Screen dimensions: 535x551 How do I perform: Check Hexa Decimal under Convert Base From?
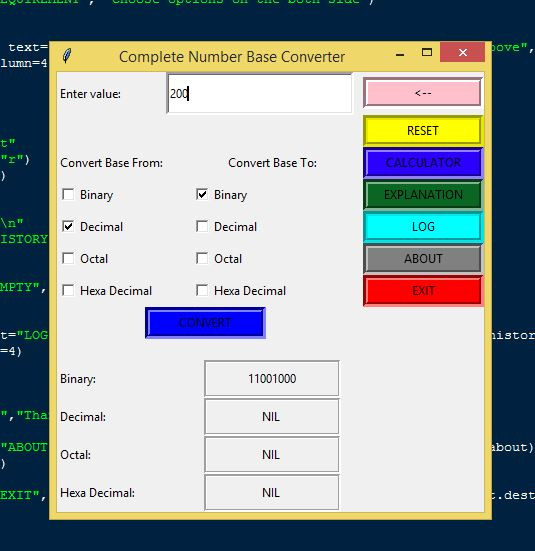[x=68, y=290]
